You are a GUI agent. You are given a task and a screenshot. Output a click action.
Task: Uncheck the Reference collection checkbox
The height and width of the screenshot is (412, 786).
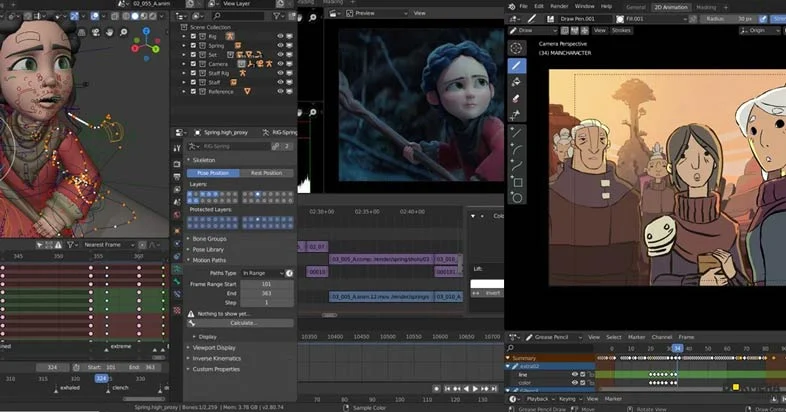point(193,91)
